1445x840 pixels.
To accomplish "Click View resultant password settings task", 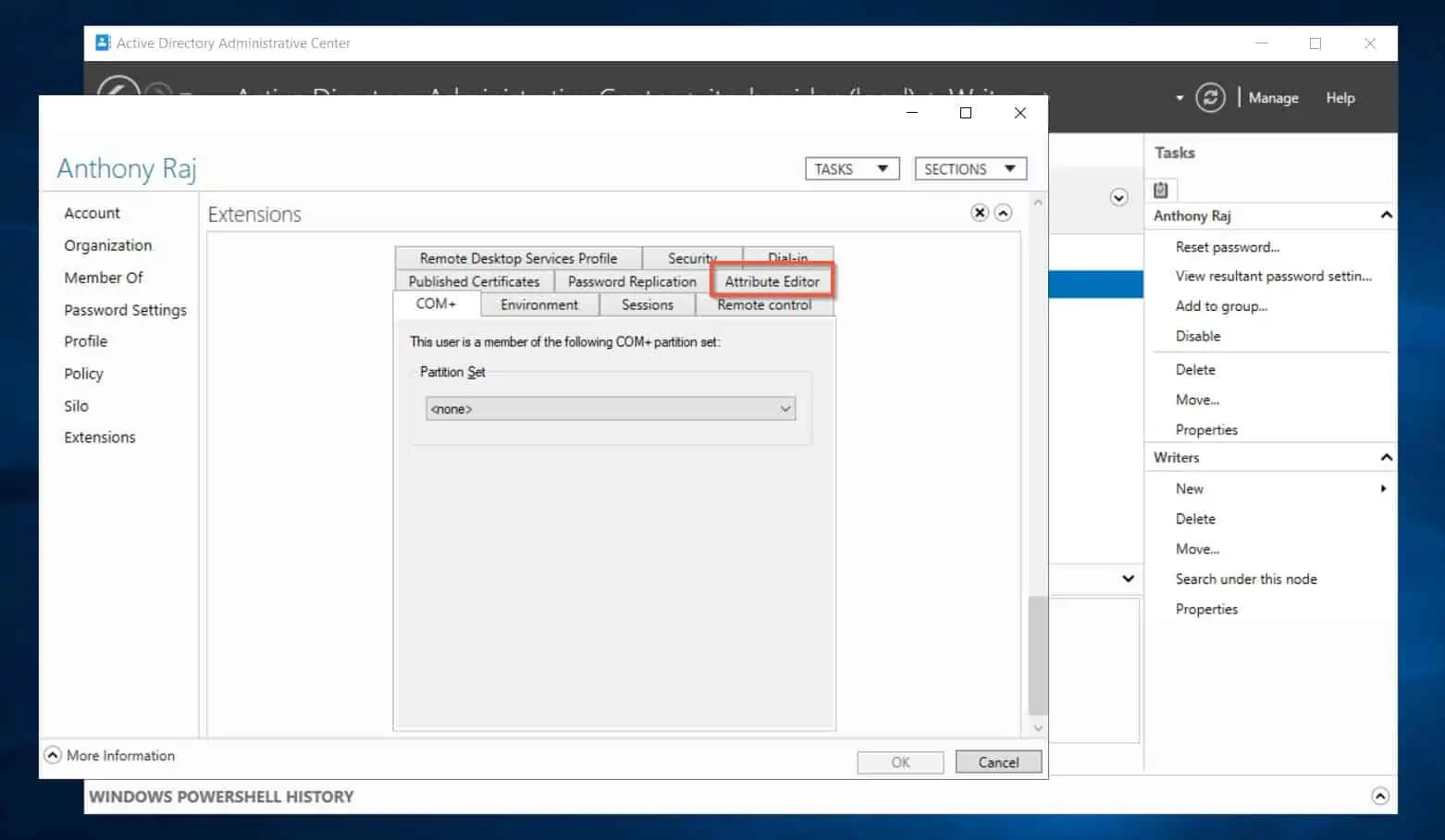I will coord(1273,276).
